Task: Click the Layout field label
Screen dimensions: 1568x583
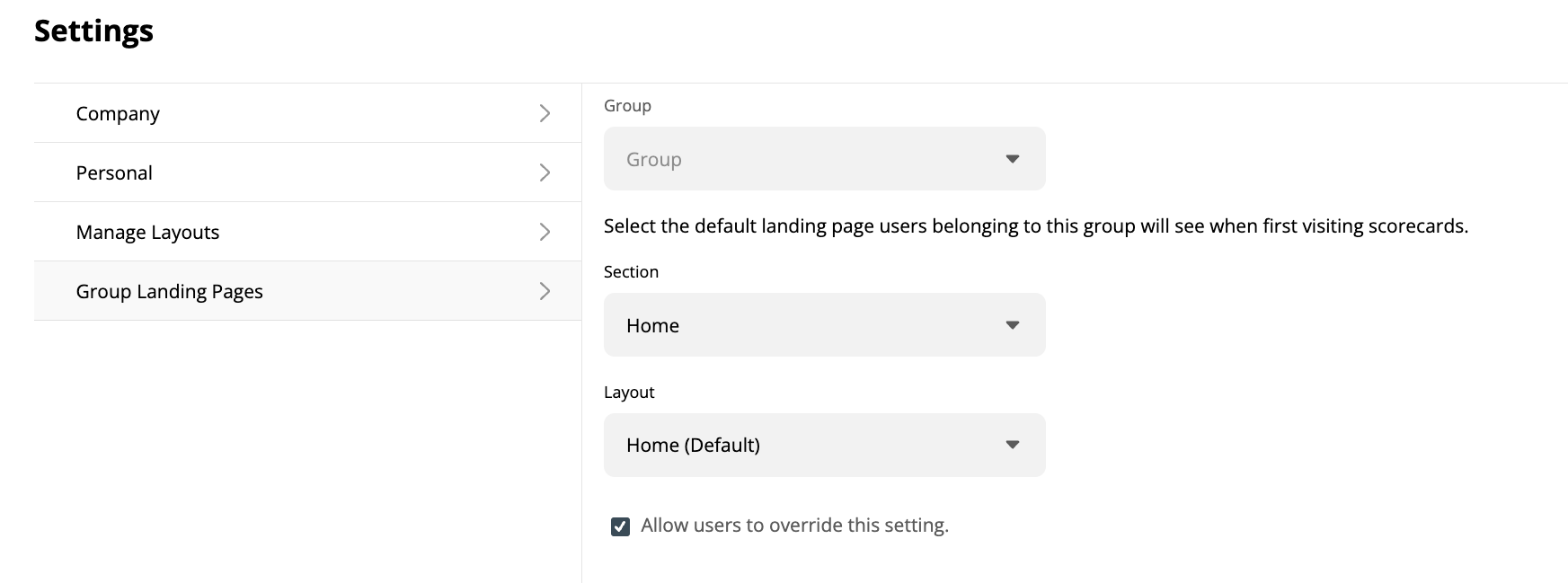Action: coord(629,393)
